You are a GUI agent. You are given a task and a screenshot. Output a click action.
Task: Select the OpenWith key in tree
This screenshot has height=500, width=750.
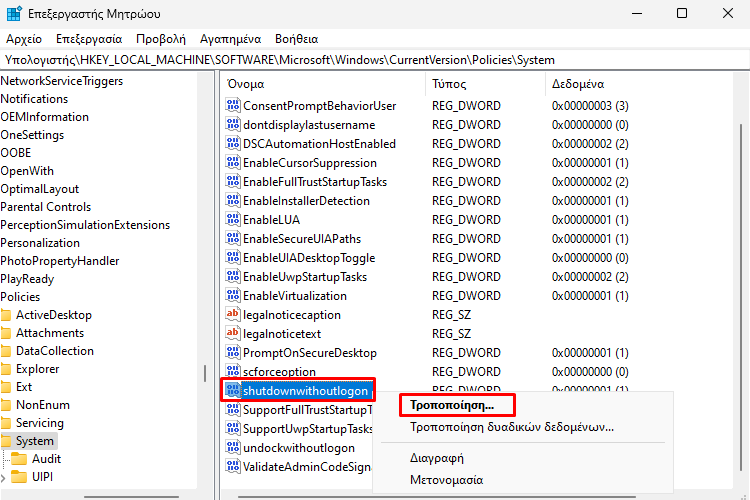pyautogui.click(x=27, y=171)
